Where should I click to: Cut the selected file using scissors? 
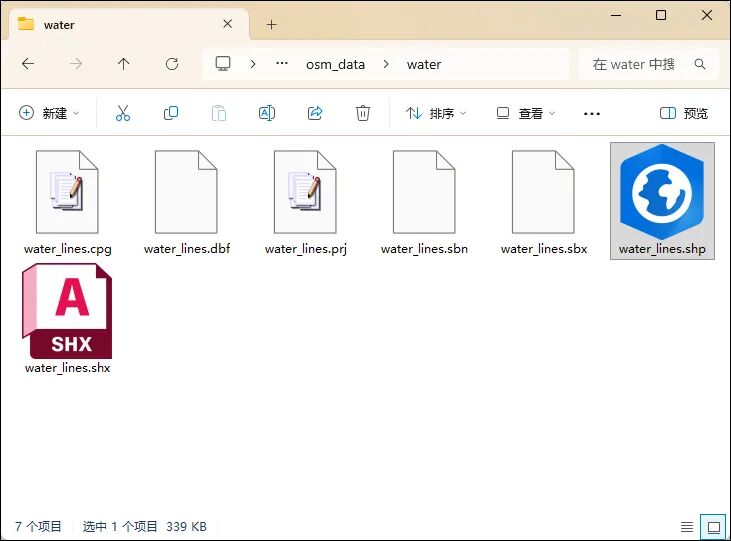point(123,113)
